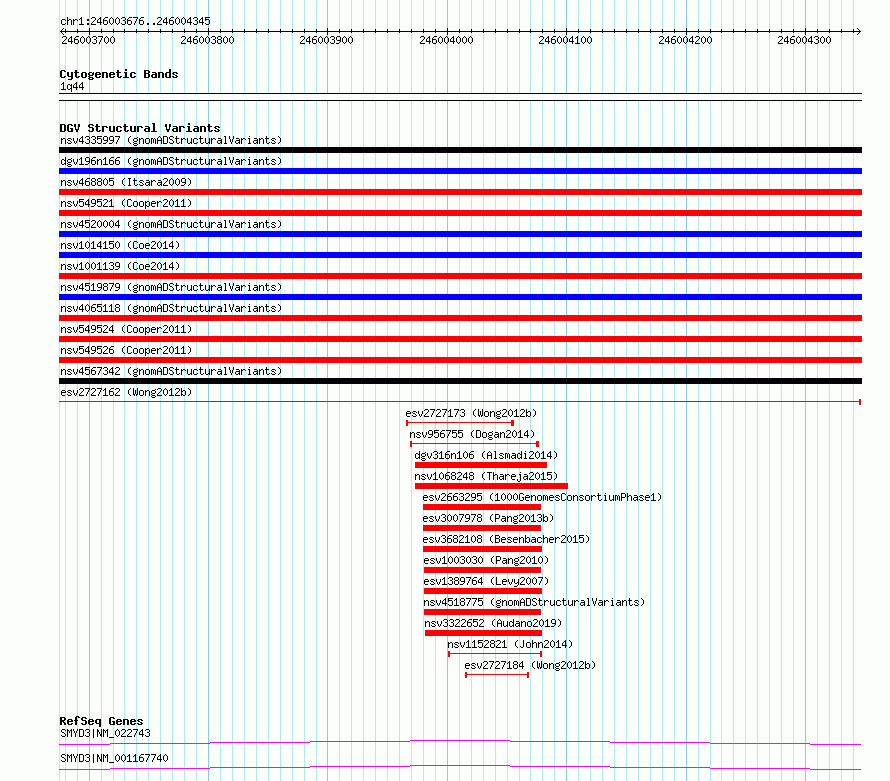Click ruler position 246004100
Image resolution: width=890 pixels, height=781 pixels.
click(x=565, y=40)
